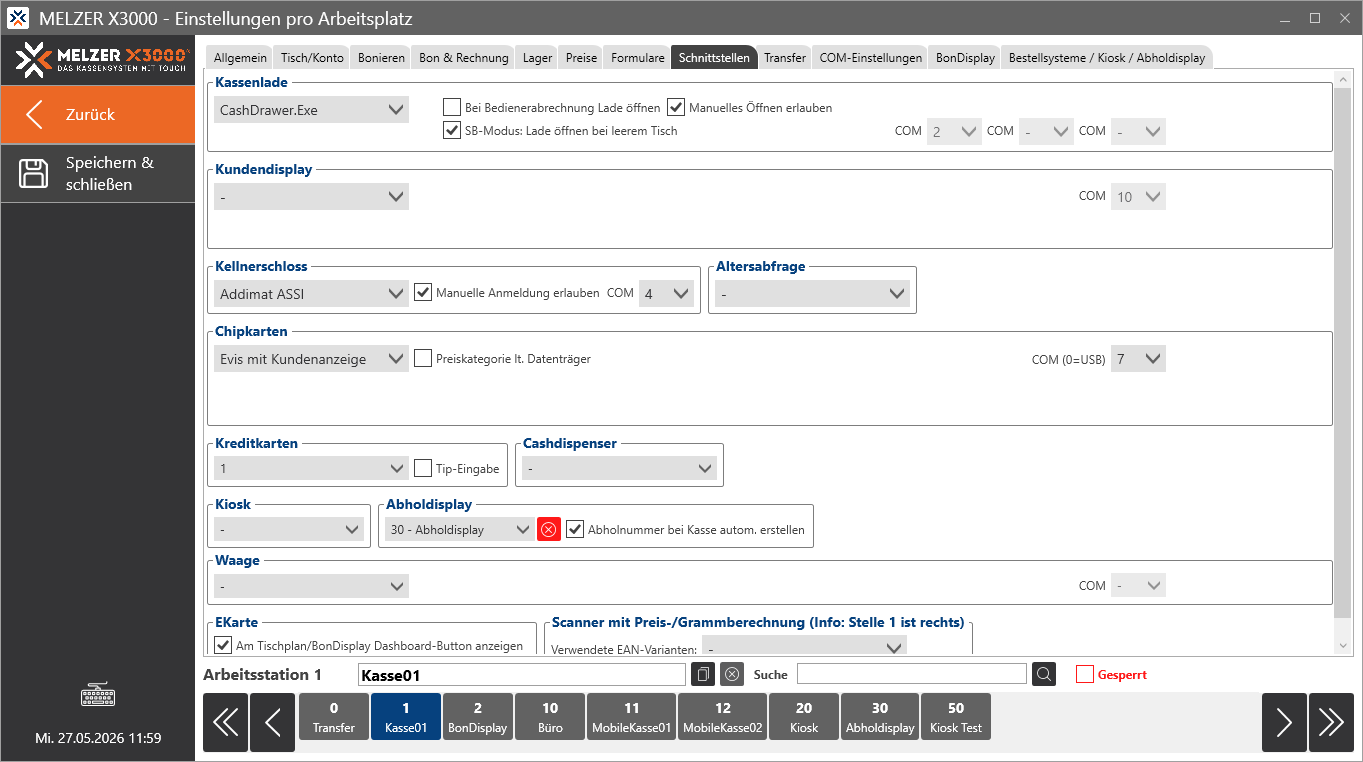1363x762 pixels.
Task: Switch to the Tisch/Konto tab
Action: (x=313, y=58)
